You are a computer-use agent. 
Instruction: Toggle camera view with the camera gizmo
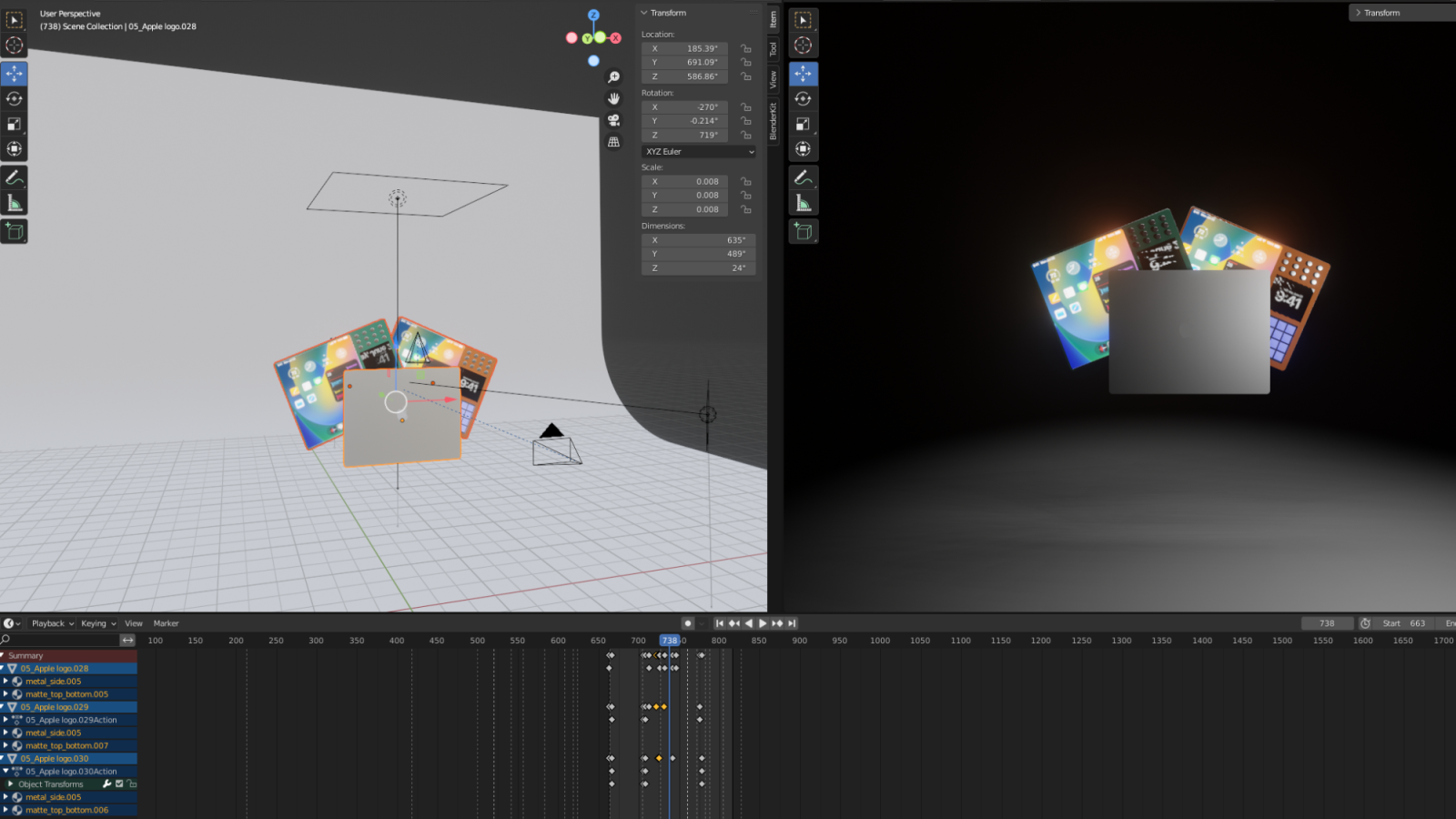click(614, 120)
